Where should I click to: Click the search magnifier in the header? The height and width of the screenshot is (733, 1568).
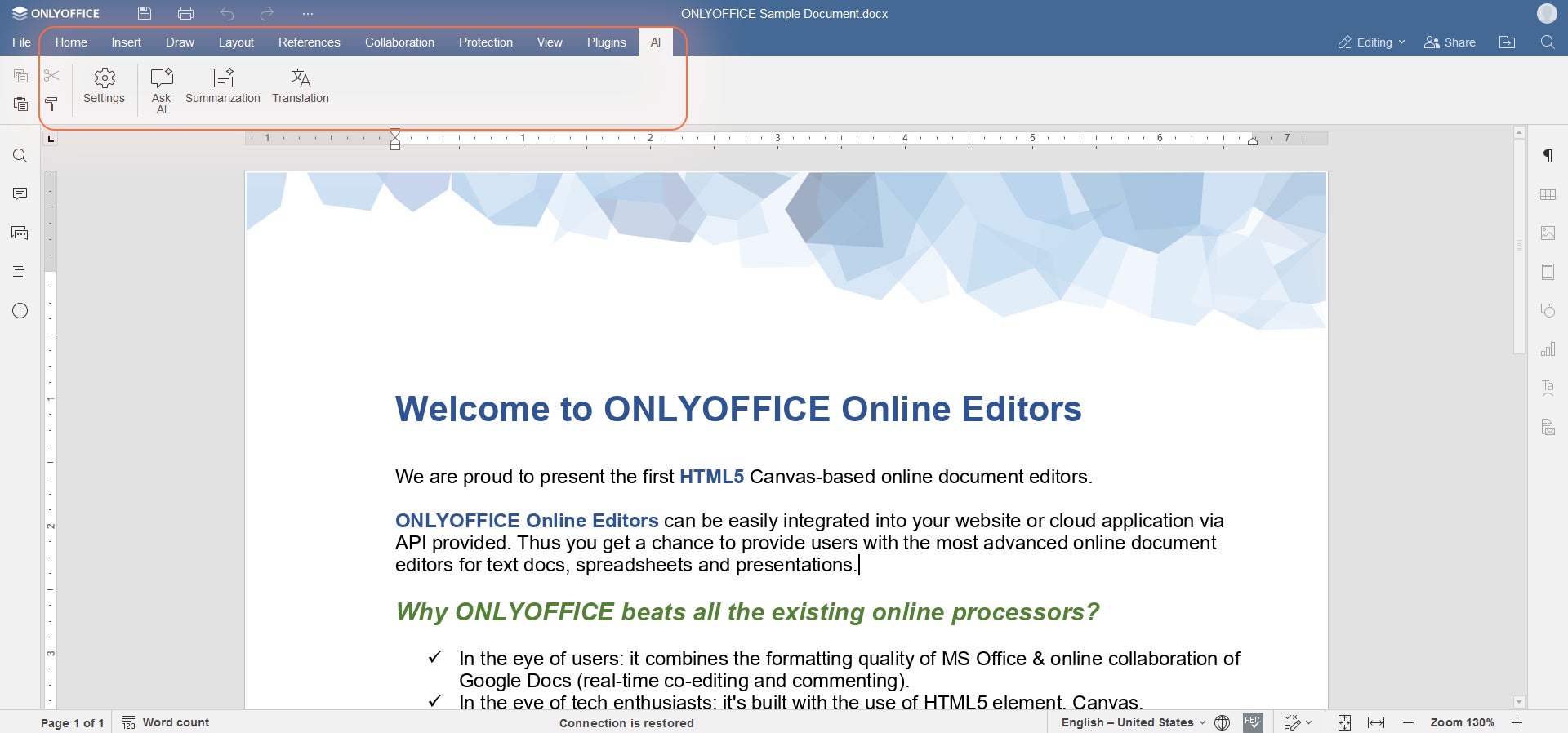point(1548,42)
